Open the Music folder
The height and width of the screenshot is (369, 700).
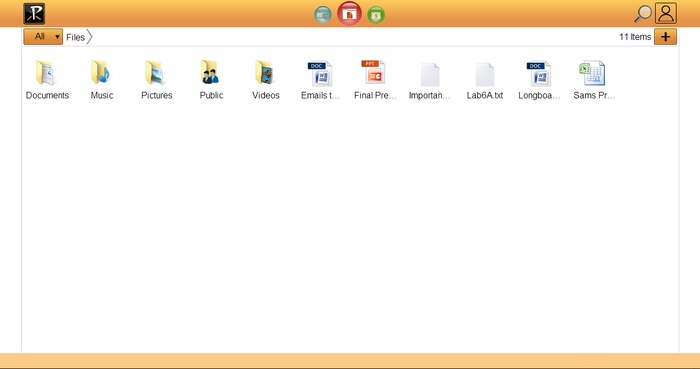point(102,80)
